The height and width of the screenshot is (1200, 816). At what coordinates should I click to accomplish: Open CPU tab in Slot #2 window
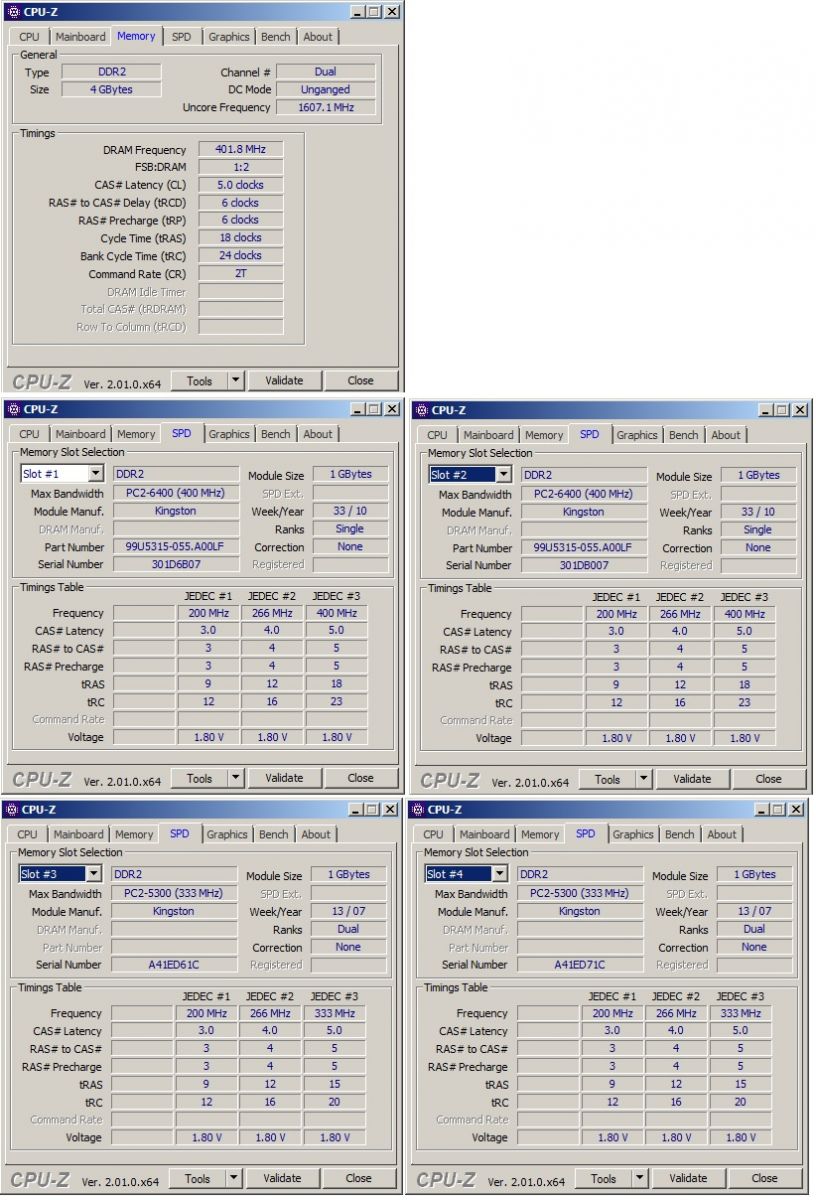(x=438, y=436)
